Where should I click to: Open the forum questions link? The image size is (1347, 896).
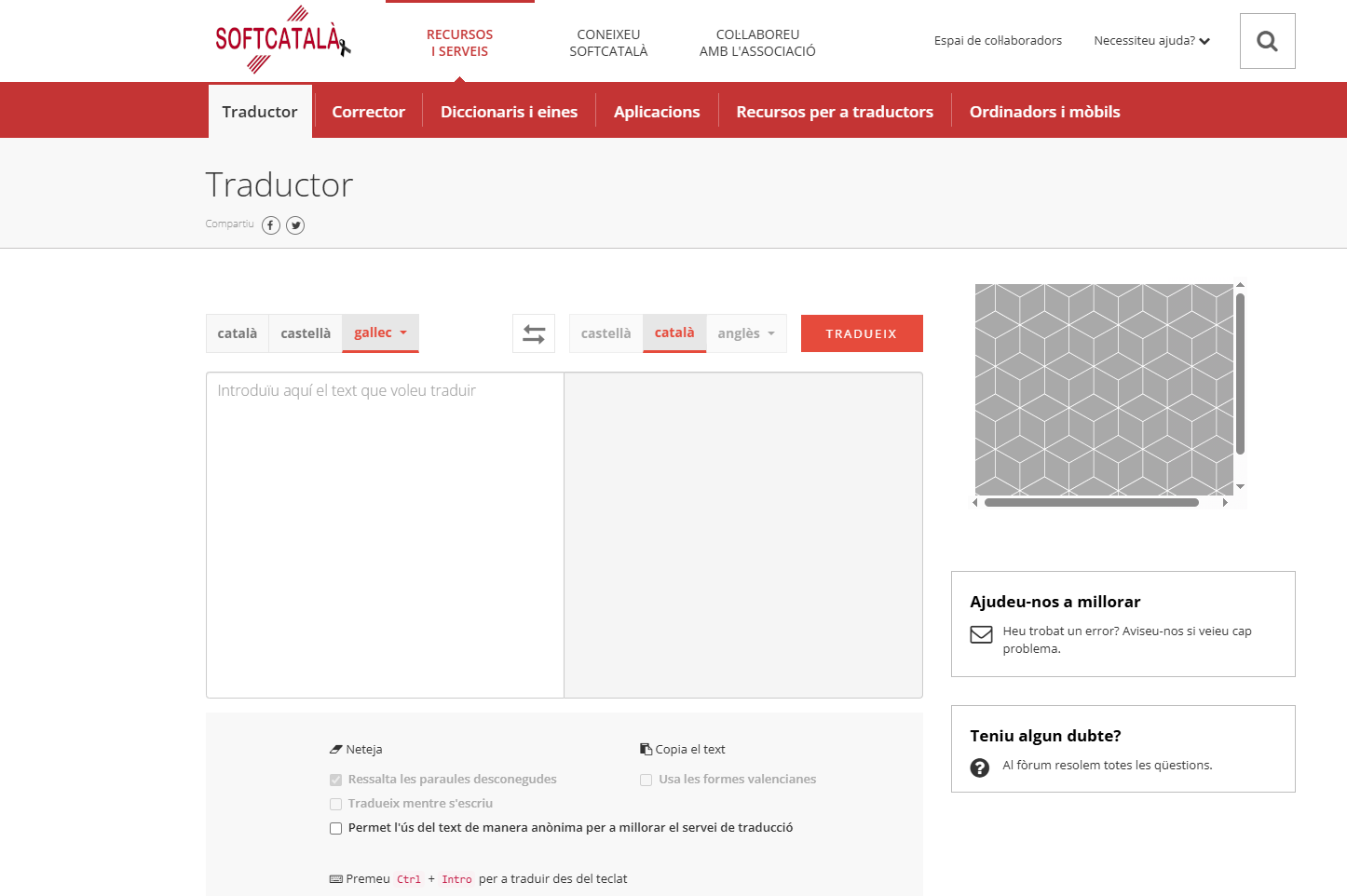[x=1108, y=766]
